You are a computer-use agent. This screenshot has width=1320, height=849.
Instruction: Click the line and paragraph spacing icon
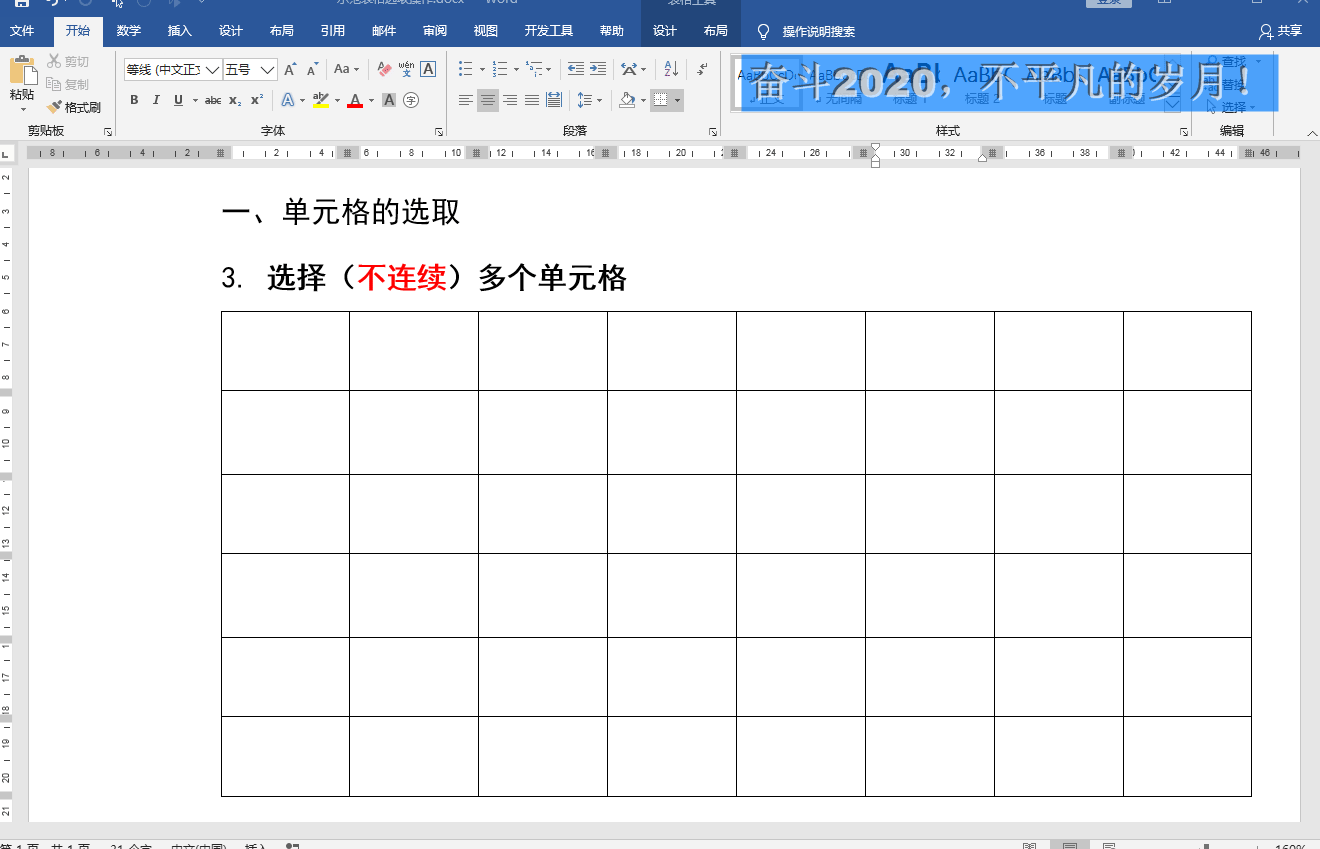585,100
